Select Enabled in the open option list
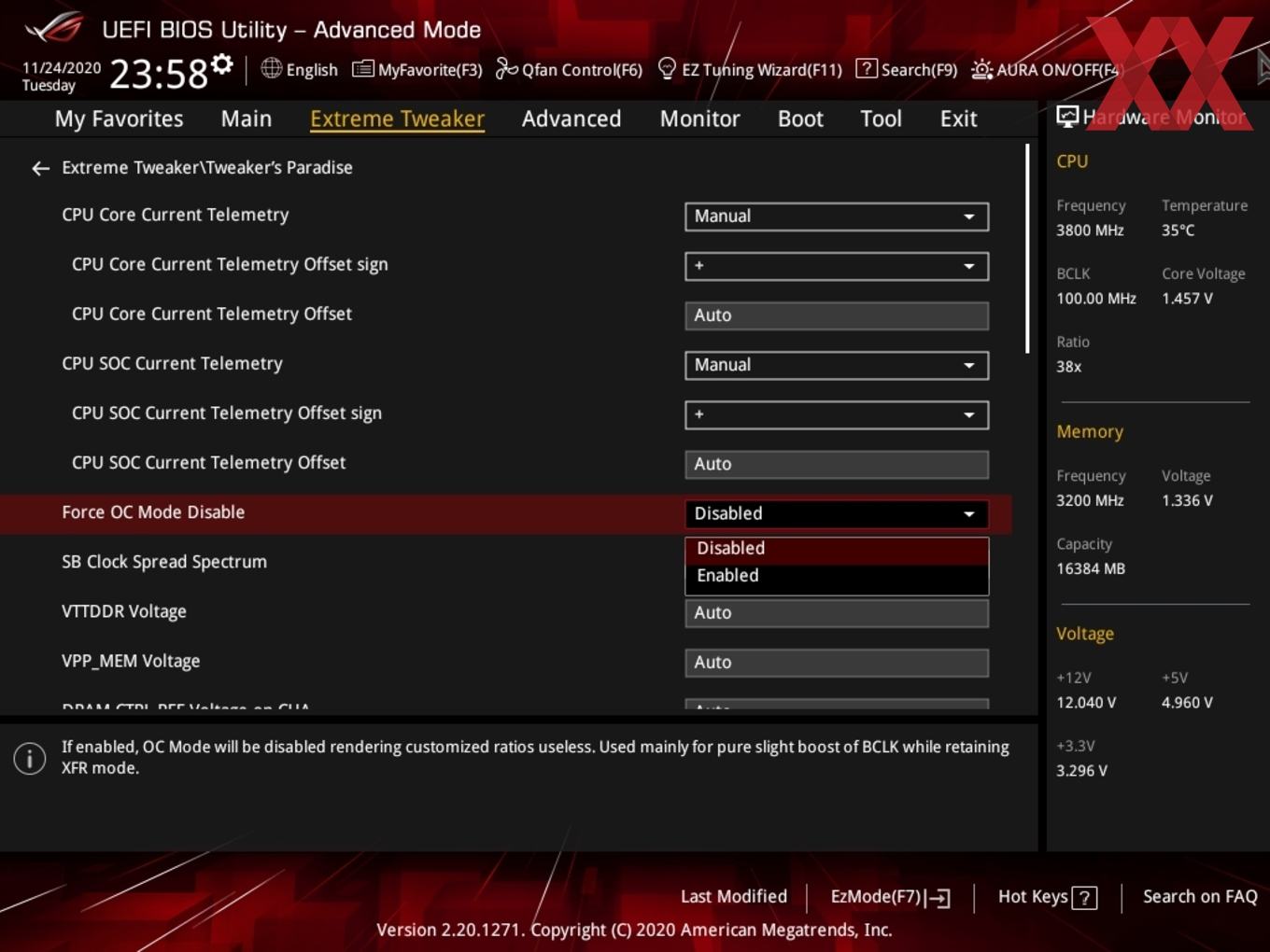1270x952 pixels. [837, 576]
